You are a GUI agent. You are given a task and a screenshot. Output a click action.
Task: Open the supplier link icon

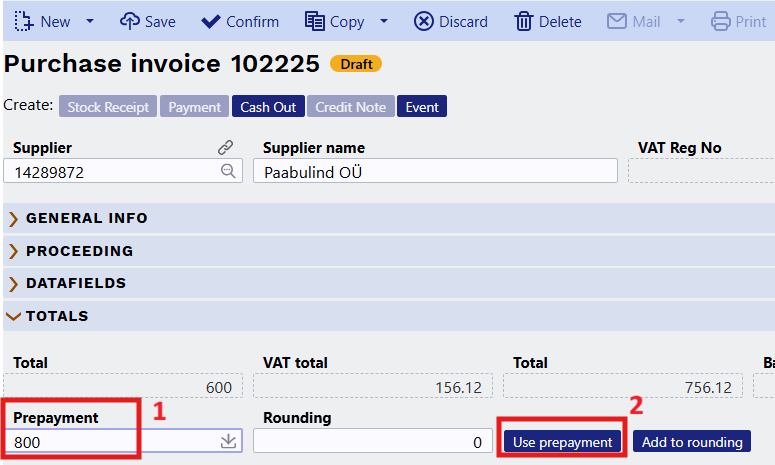225,147
